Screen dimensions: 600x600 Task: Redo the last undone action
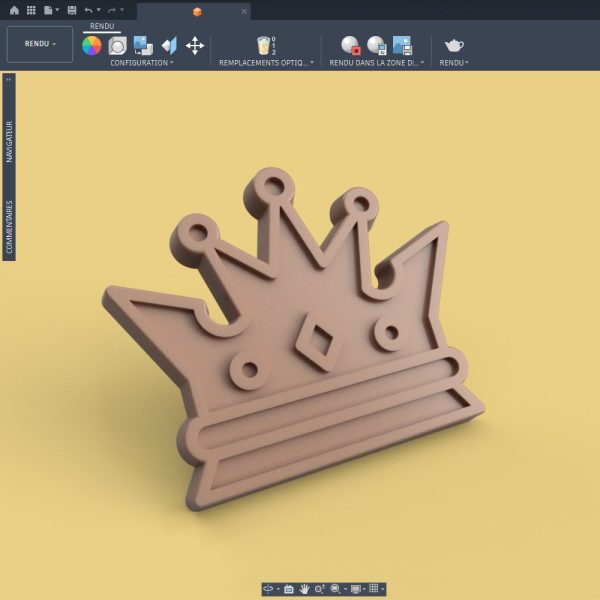(x=112, y=10)
